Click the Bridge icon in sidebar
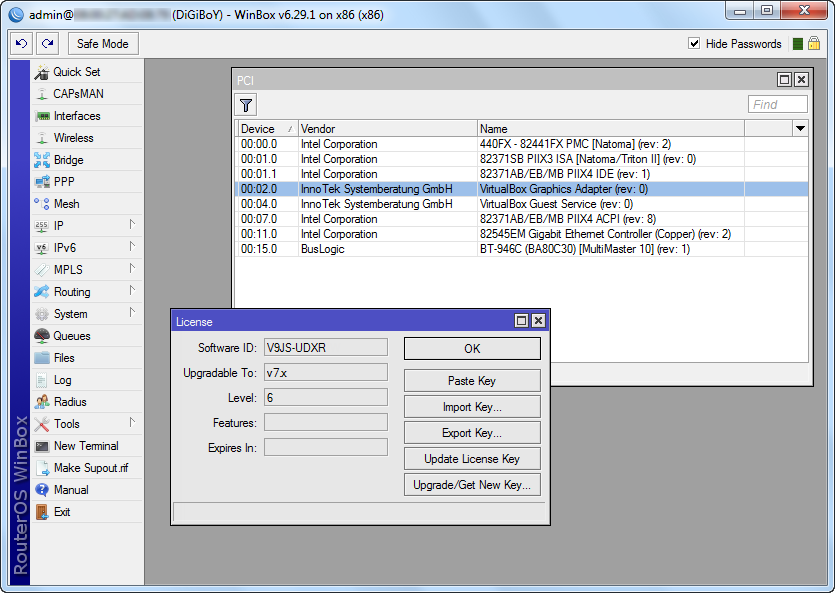835x593 pixels. [x=42, y=160]
